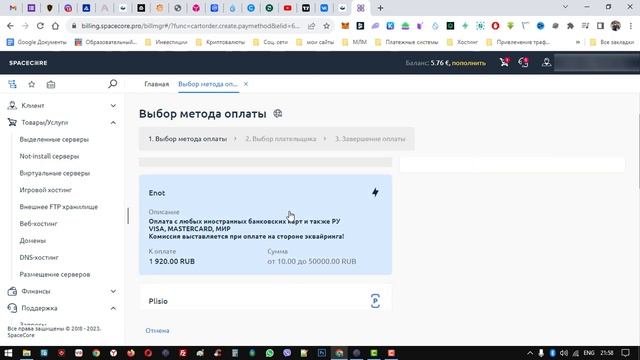Click the пополнить balance link

coord(469,63)
